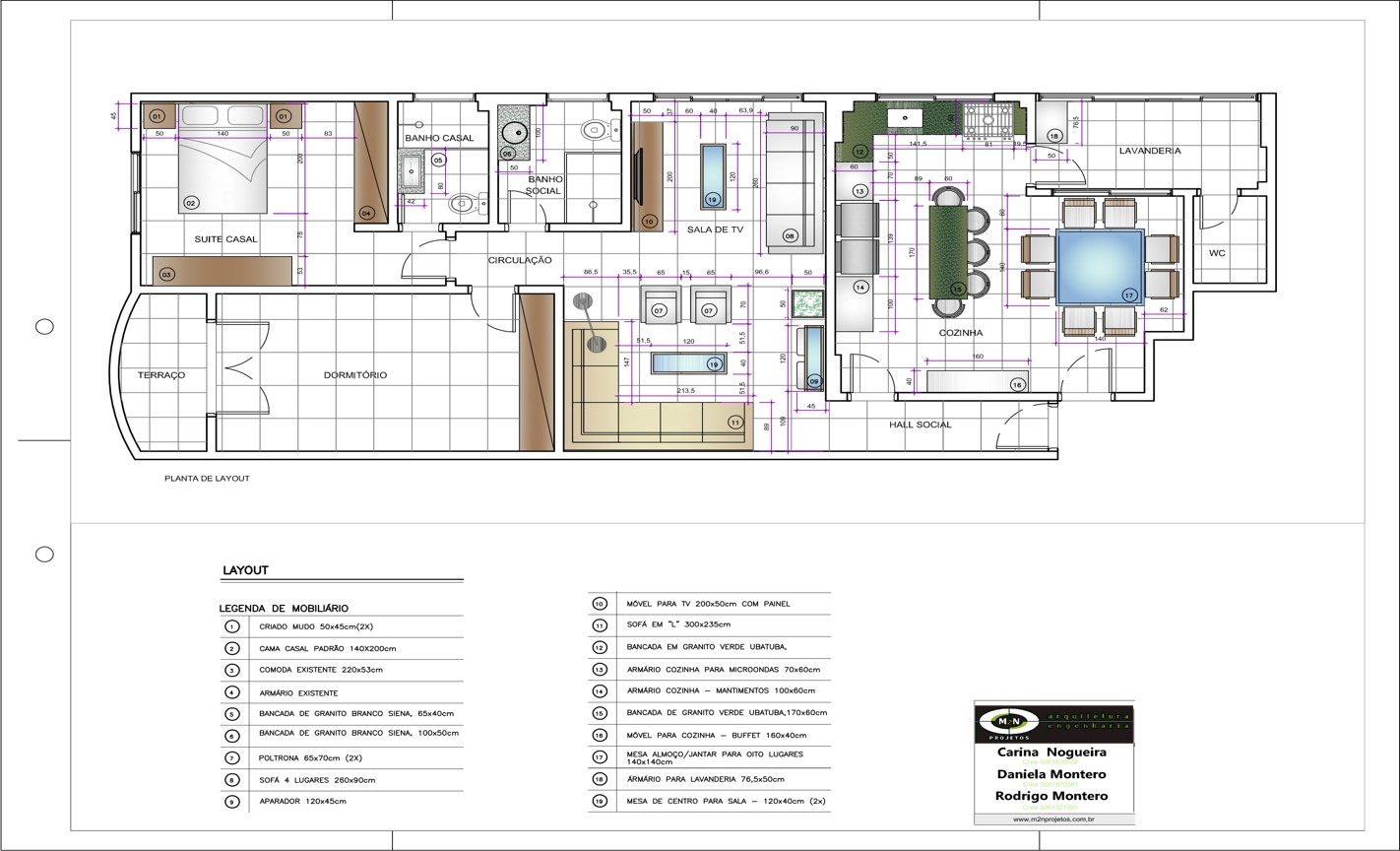Open the www.m2nprojetos.com.br link

pyautogui.click(x=1053, y=818)
